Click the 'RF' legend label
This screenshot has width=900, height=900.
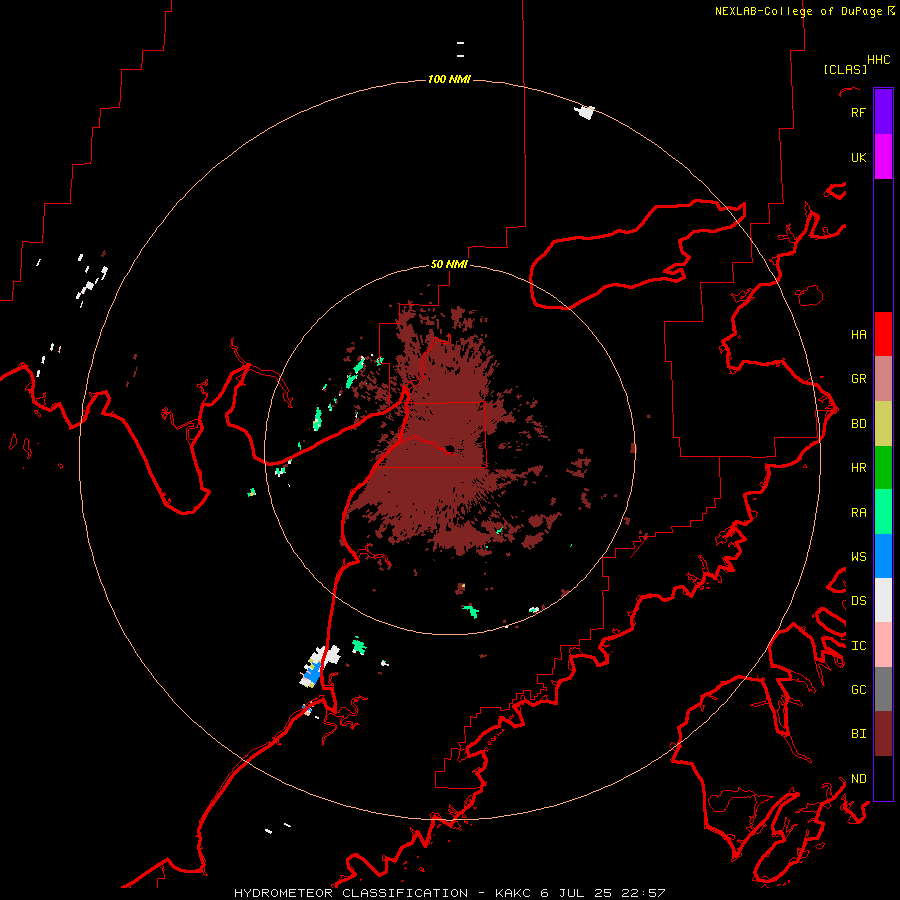(858, 112)
